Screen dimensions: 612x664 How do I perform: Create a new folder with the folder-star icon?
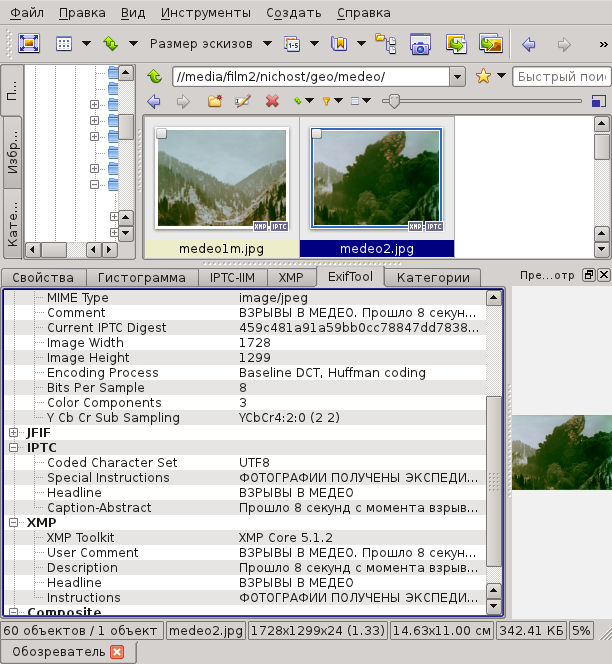(215, 101)
